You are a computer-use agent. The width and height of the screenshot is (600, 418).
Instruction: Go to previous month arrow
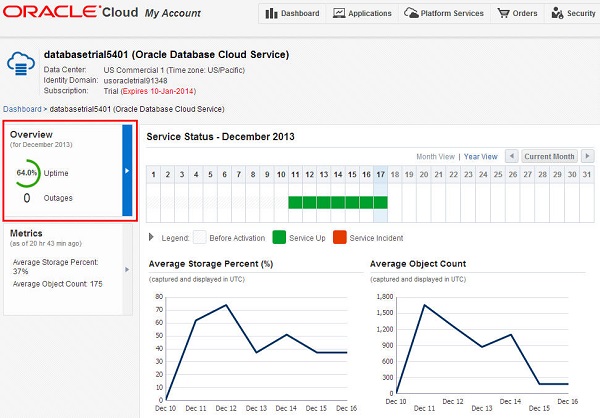point(512,156)
